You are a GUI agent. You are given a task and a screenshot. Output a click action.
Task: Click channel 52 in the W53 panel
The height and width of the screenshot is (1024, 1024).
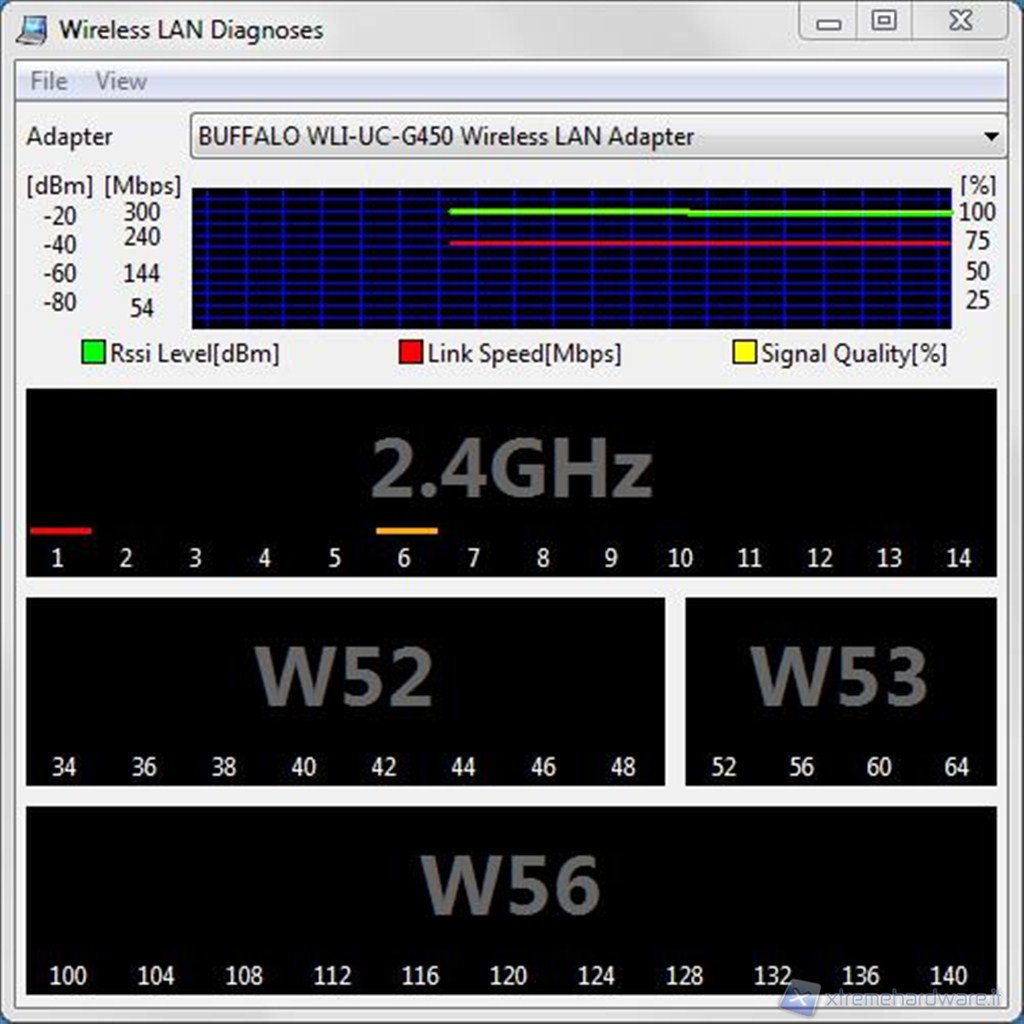click(723, 767)
